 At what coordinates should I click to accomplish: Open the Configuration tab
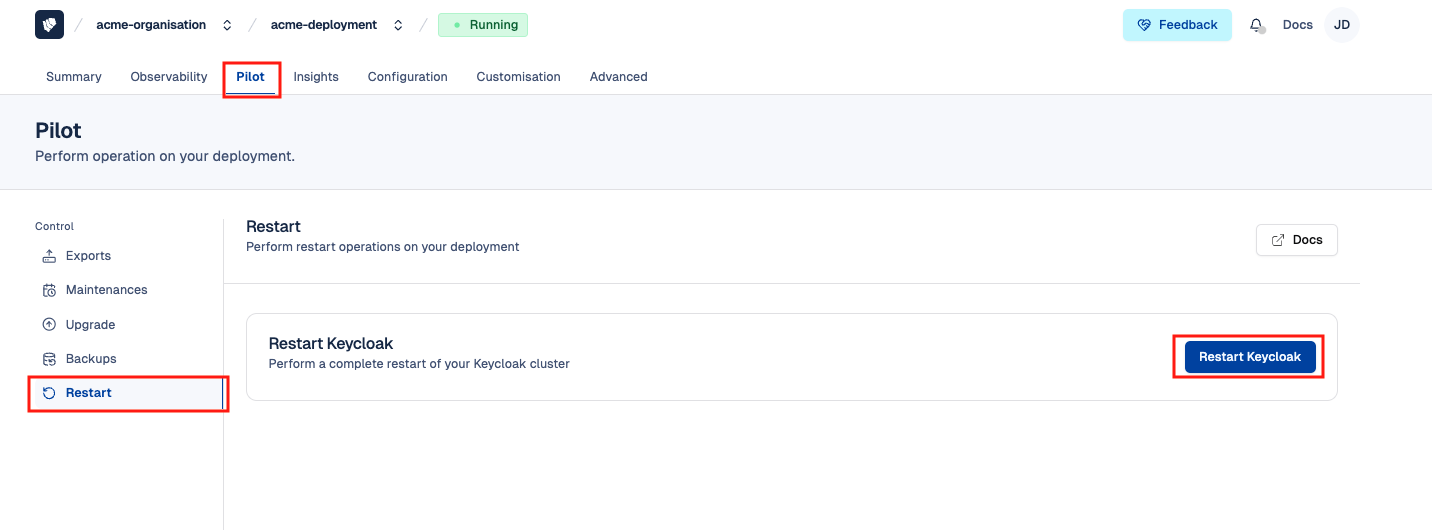click(408, 77)
